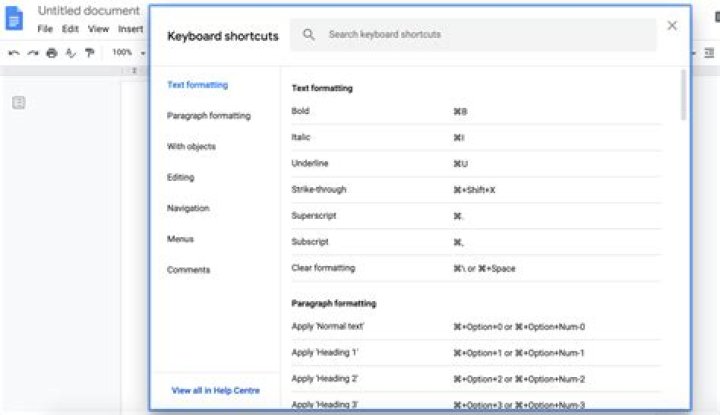Click the Undo arrow in toolbar
This screenshot has height=415, width=720.
(x=13, y=53)
